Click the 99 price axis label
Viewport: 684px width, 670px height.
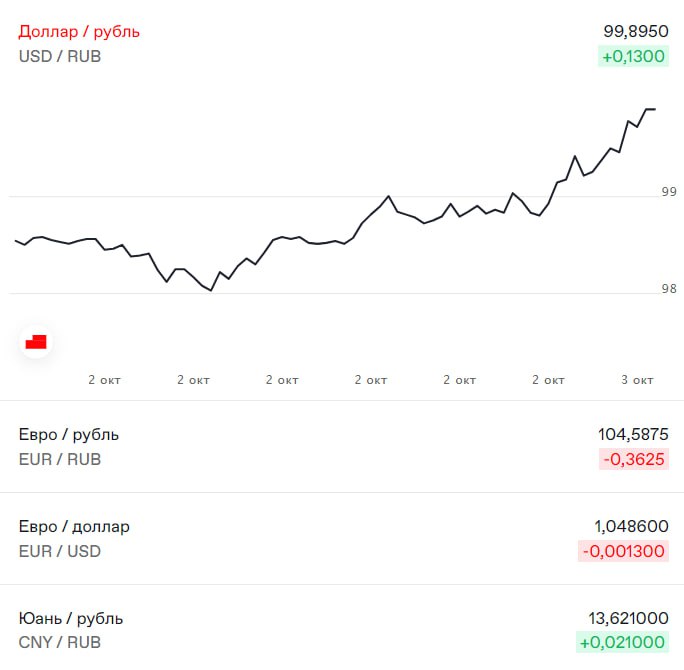click(x=669, y=191)
